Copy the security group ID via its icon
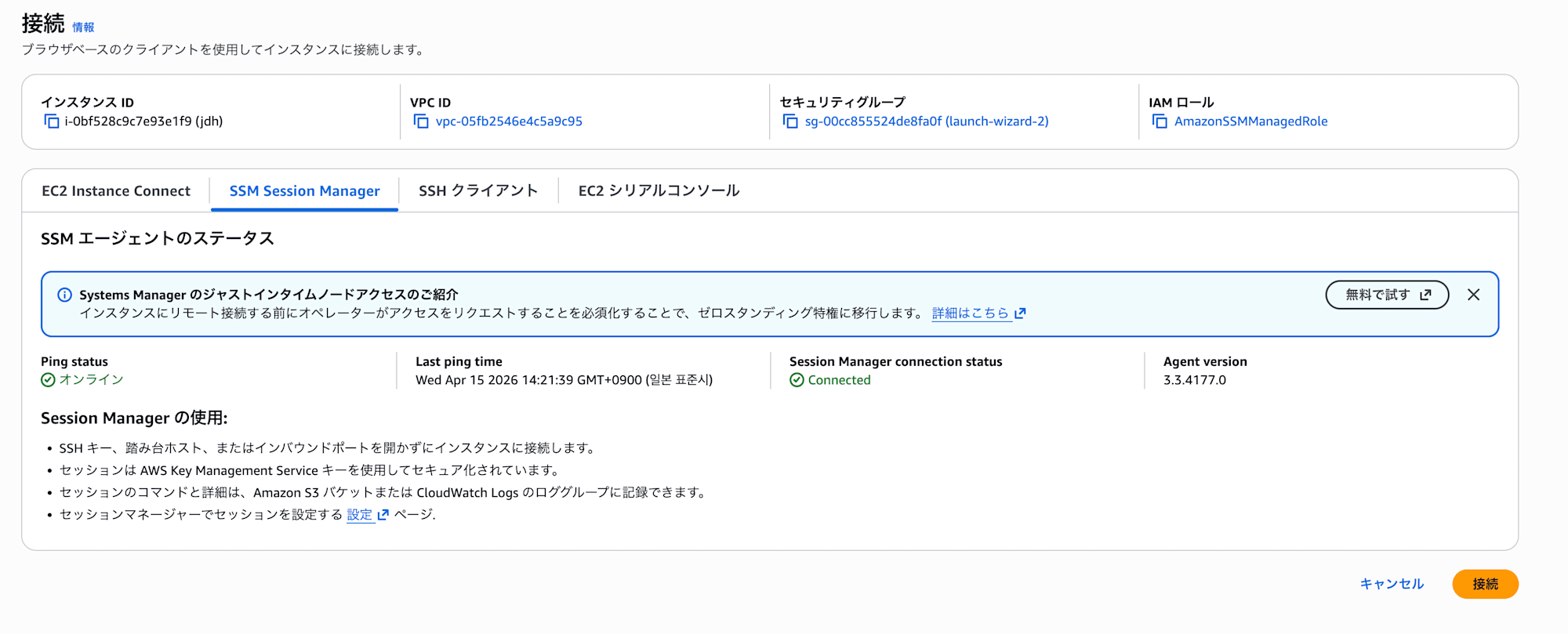The image size is (1568, 634). coord(790,121)
